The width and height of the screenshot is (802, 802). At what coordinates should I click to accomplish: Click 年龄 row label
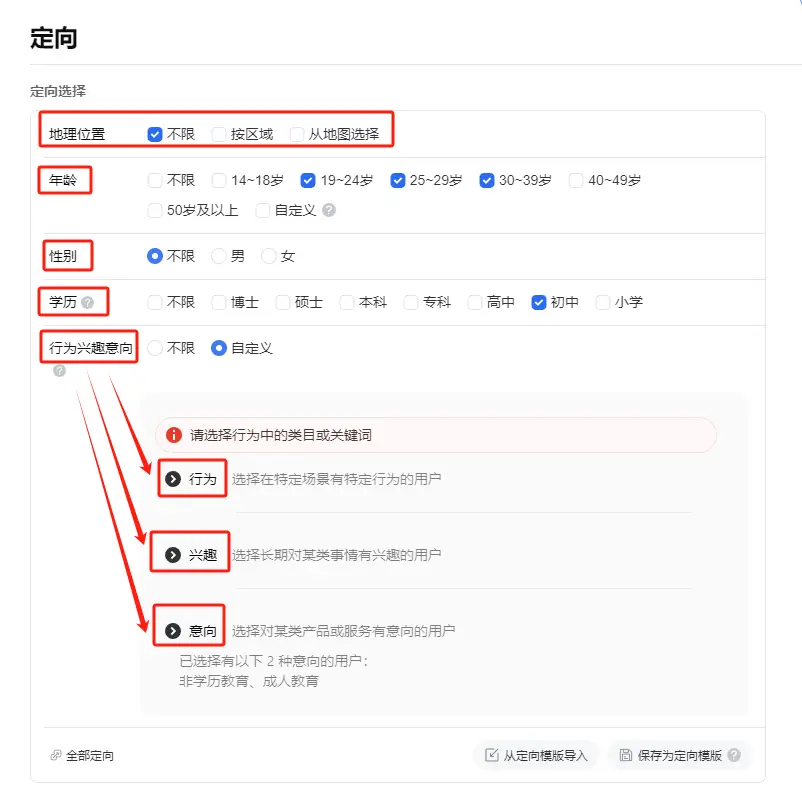[62, 180]
